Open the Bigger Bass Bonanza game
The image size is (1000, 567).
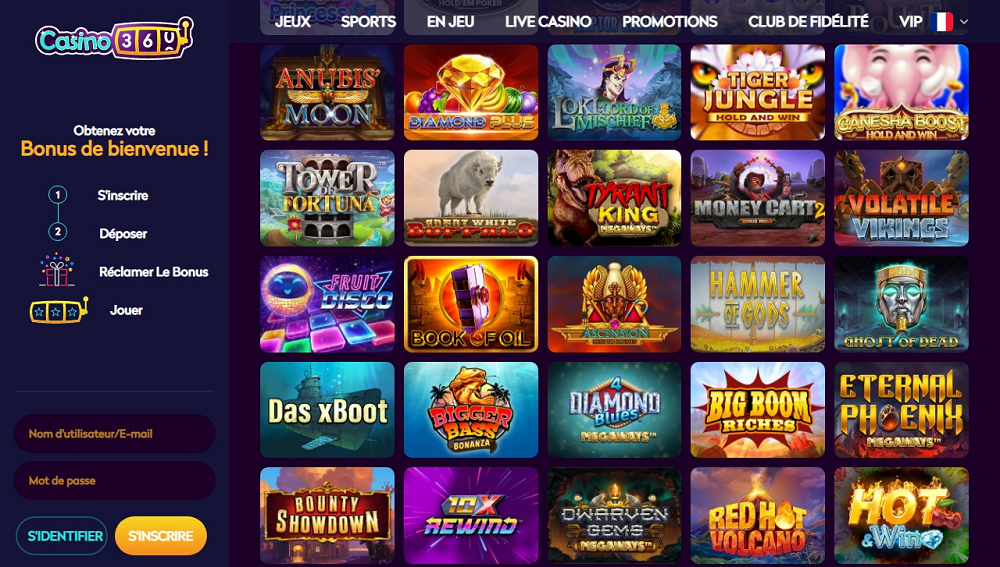coord(471,410)
